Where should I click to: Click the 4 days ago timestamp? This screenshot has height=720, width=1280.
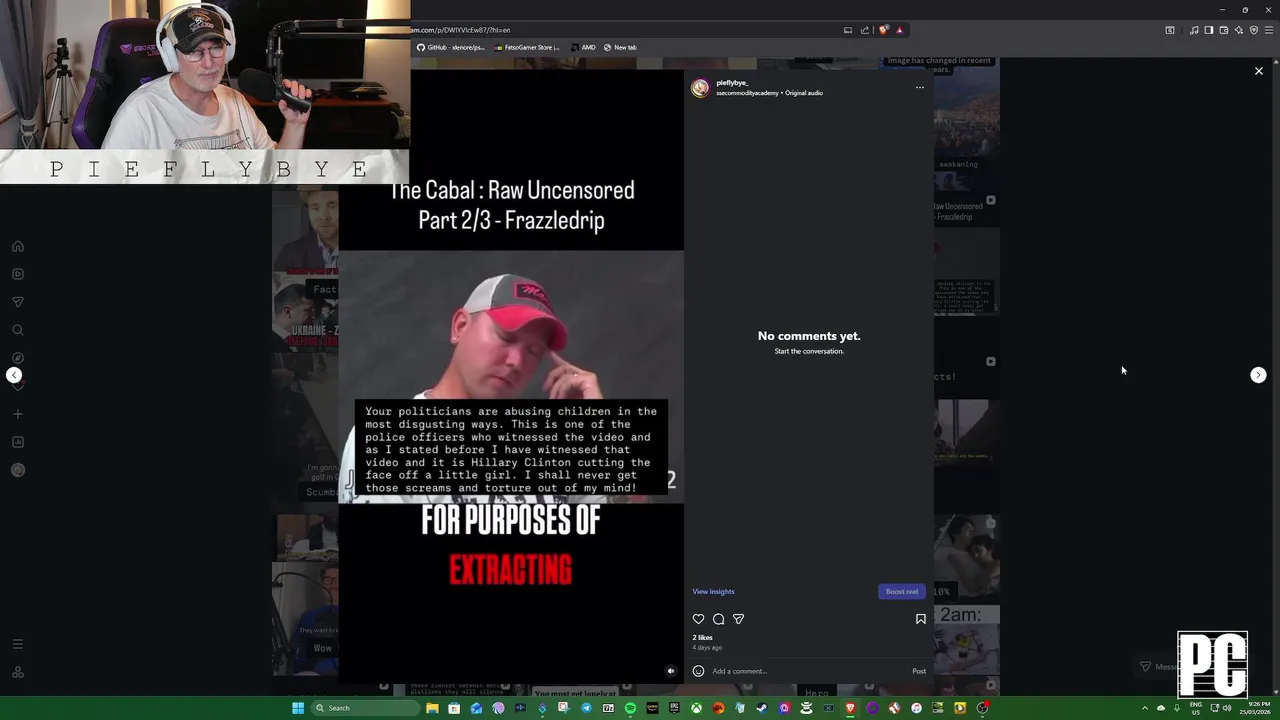click(x=707, y=647)
